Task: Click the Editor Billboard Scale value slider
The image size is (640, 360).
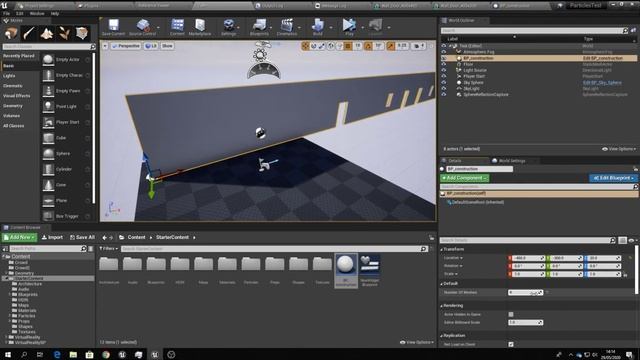Action: pos(525,322)
